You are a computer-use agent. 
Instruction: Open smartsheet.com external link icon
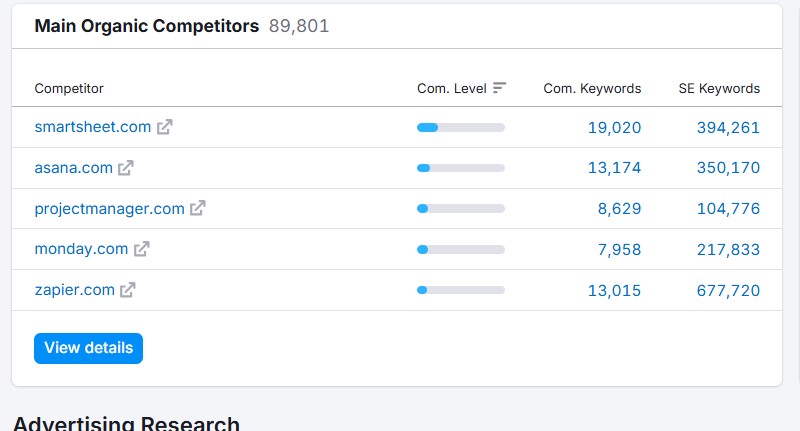[x=164, y=127]
